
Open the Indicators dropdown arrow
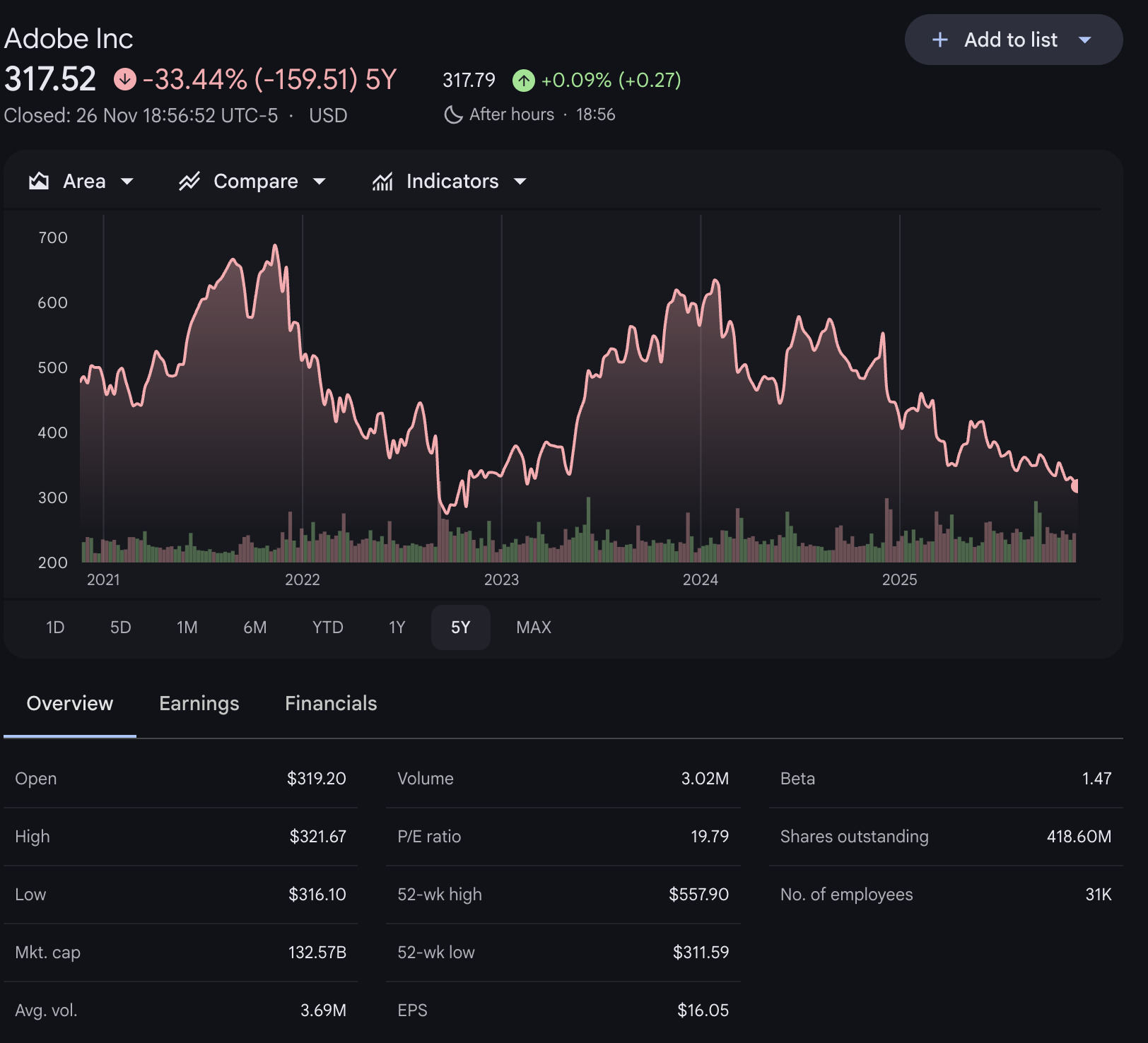(520, 182)
